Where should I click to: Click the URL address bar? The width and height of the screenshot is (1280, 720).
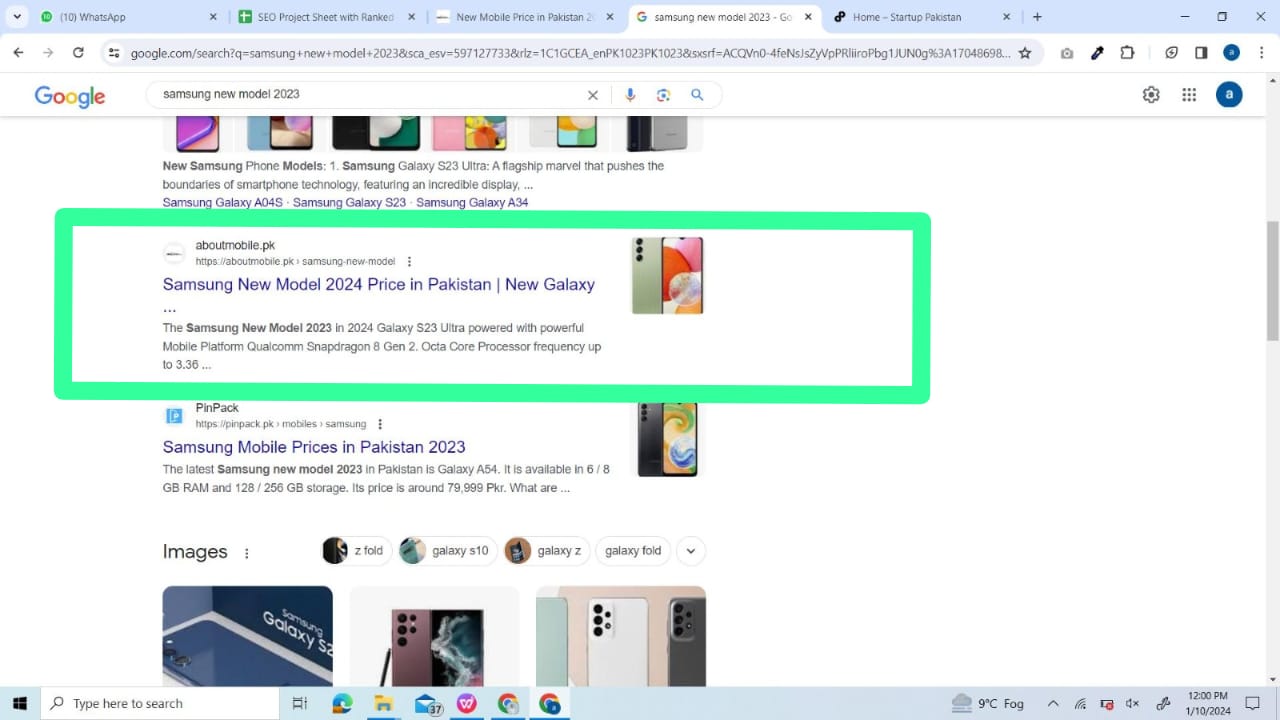[570, 53]
